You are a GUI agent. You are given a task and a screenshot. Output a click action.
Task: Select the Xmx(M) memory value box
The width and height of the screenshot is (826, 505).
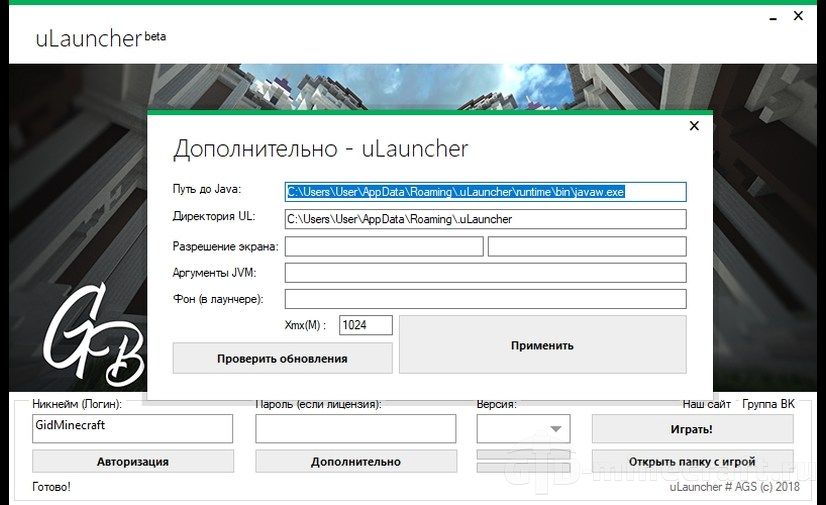[366, 325]
